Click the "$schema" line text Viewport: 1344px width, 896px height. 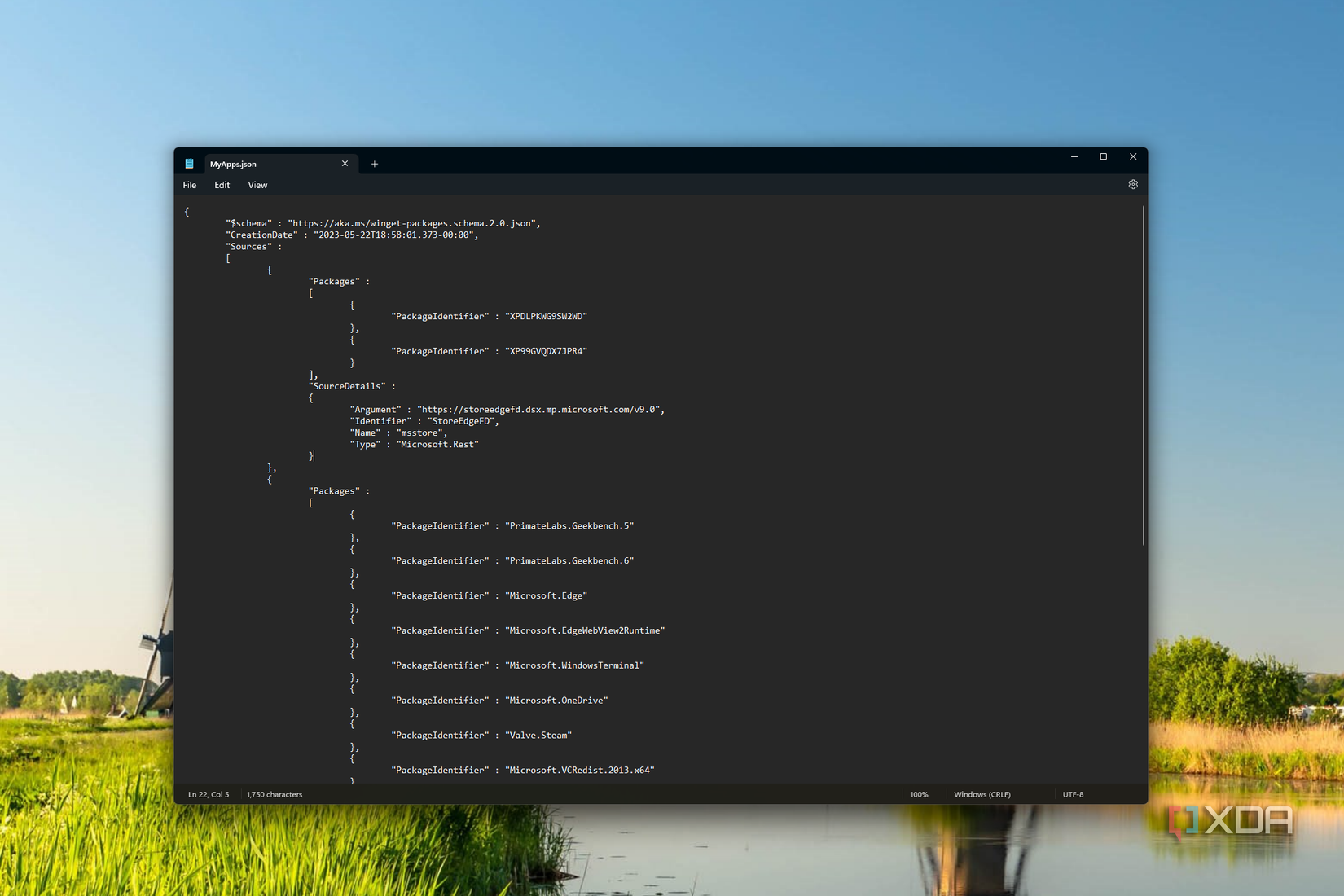pyautogui.click(x=383, y=223)
